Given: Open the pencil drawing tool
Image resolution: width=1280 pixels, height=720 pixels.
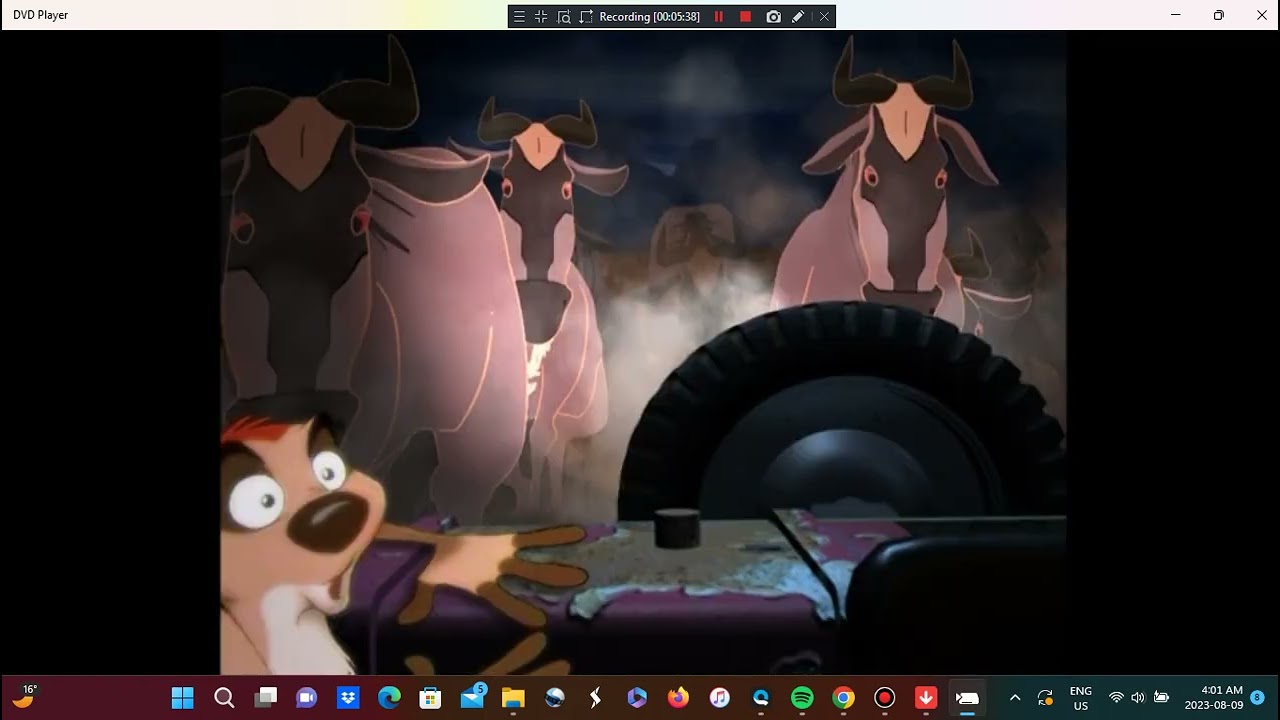Looking at the screenshot, I should point(798,17).
